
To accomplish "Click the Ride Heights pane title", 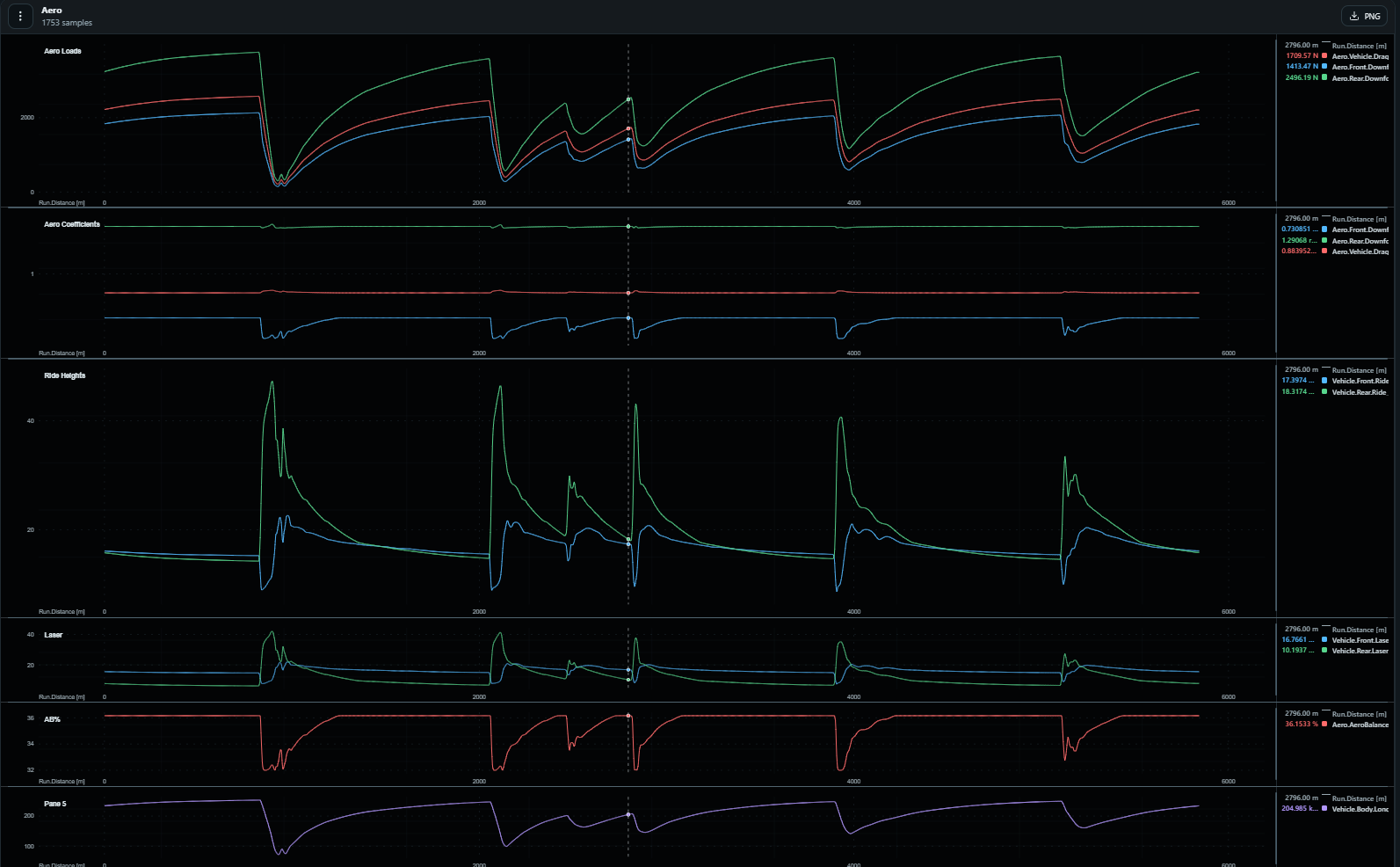I will pos(65,375).
